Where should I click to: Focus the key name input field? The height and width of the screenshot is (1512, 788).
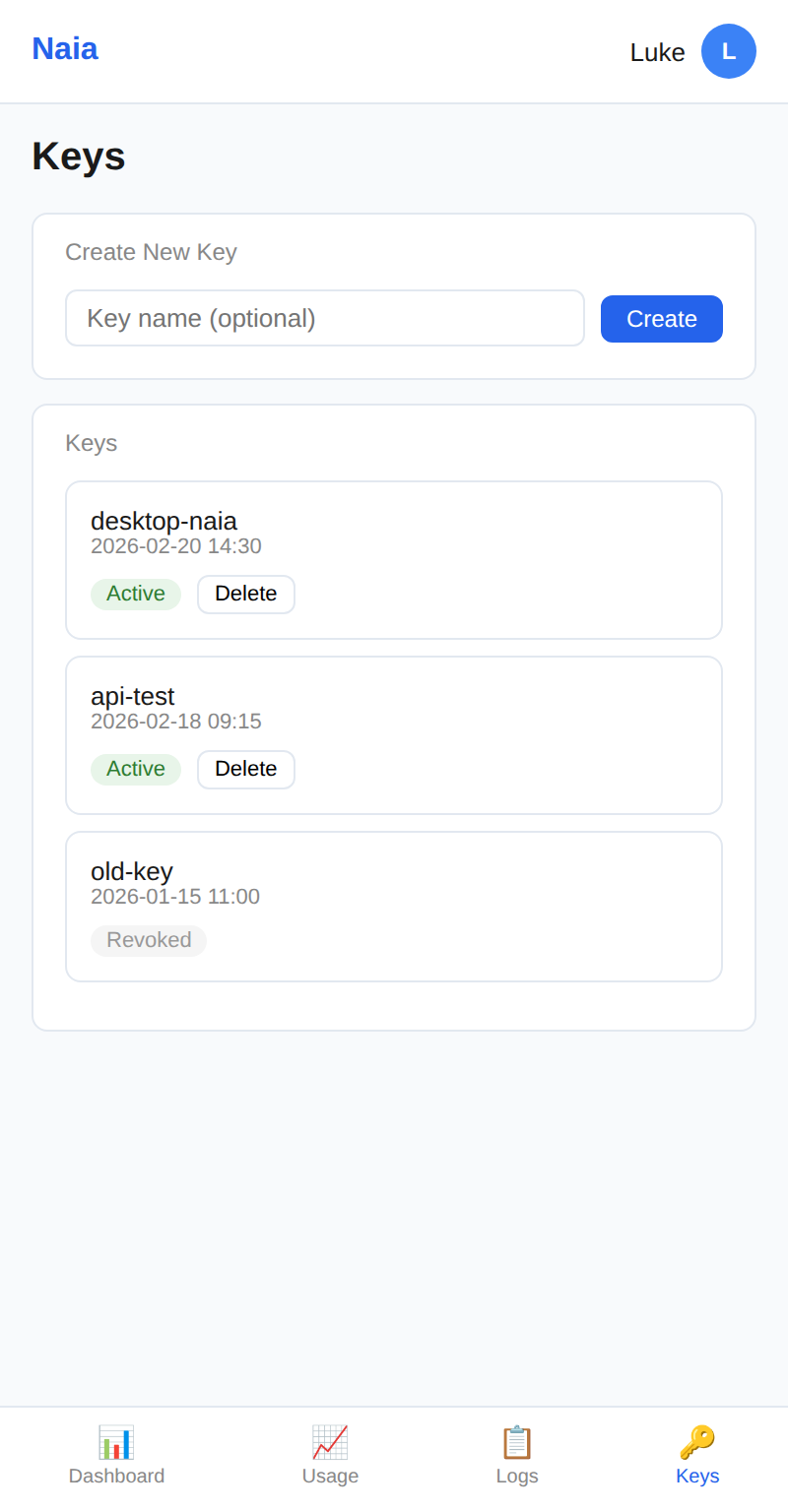tap(325, 318)
